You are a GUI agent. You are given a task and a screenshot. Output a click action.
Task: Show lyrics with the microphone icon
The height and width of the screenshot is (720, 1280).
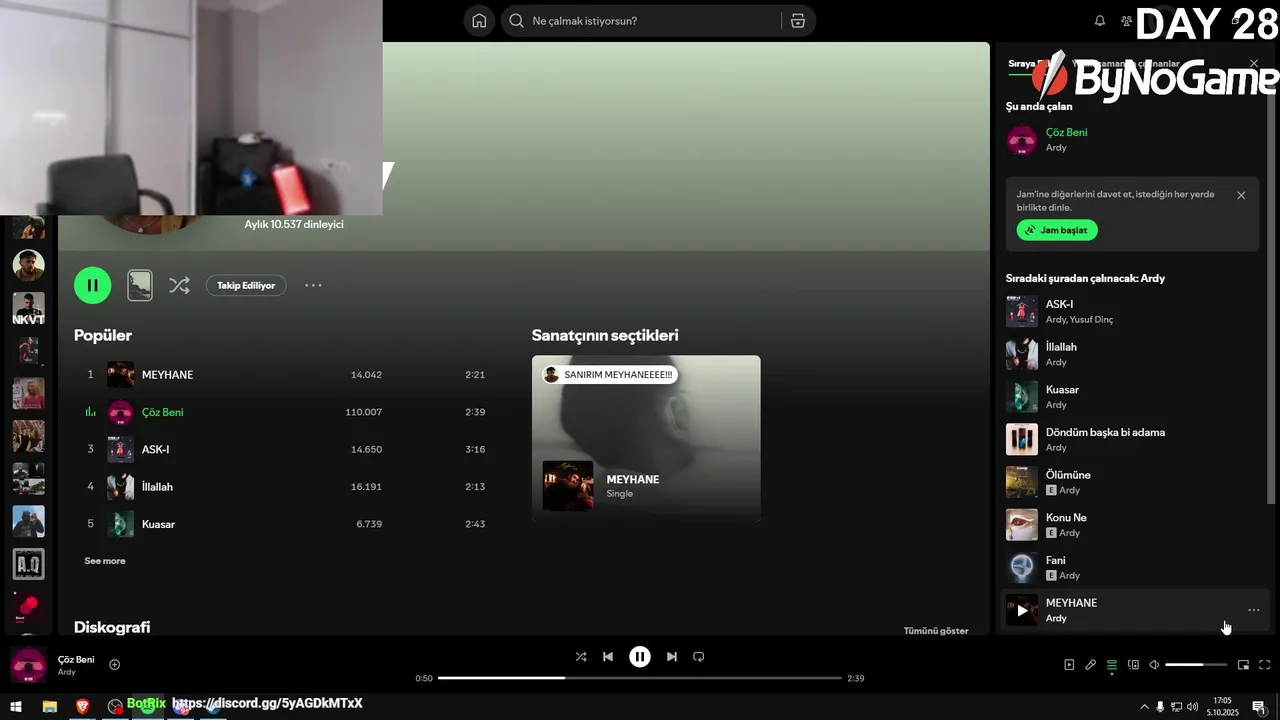click(1091, 665)
